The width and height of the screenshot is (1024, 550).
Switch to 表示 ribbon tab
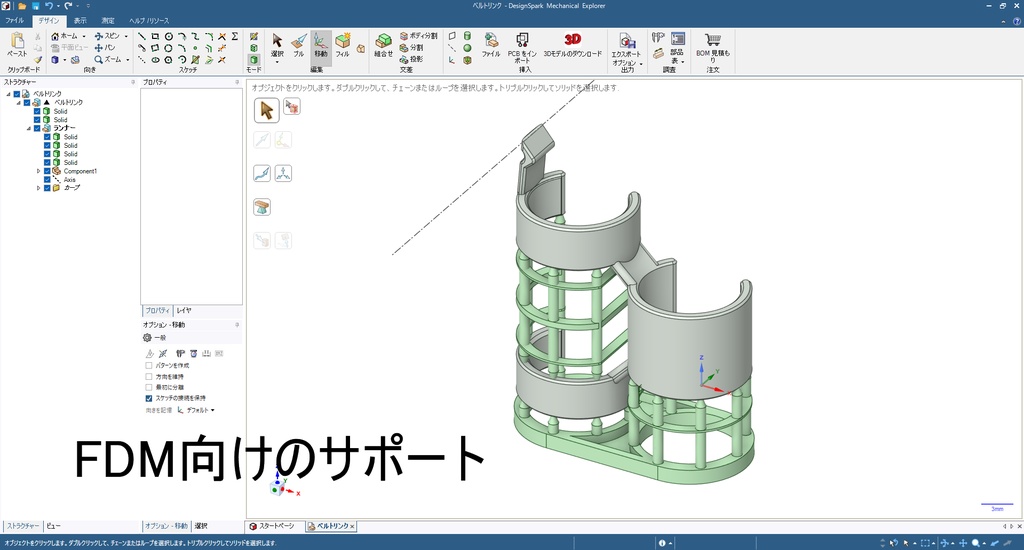pyautogui.click(x=80, y=21)
